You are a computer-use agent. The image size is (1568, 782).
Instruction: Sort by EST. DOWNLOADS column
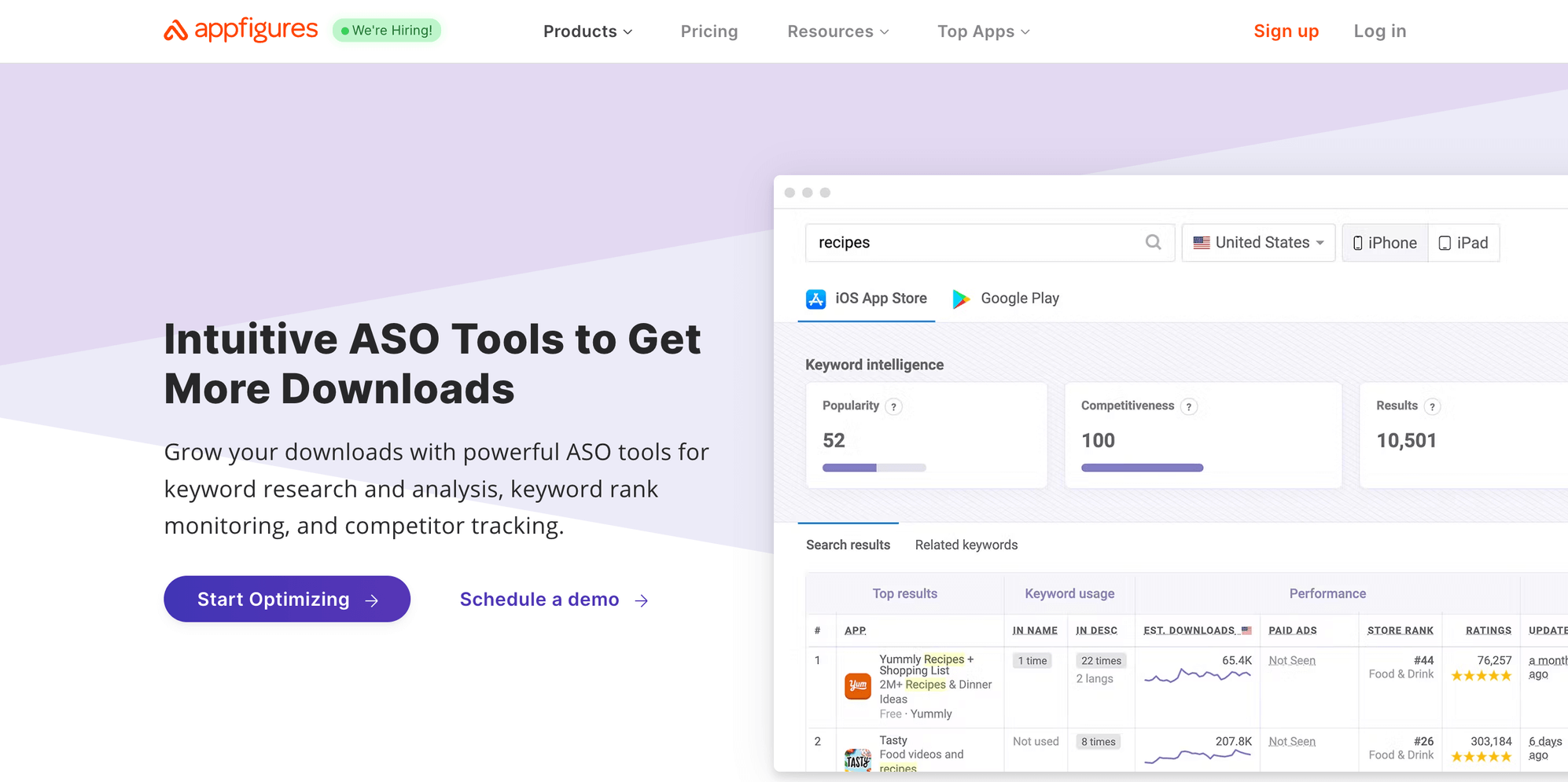tap(1189, 630)
